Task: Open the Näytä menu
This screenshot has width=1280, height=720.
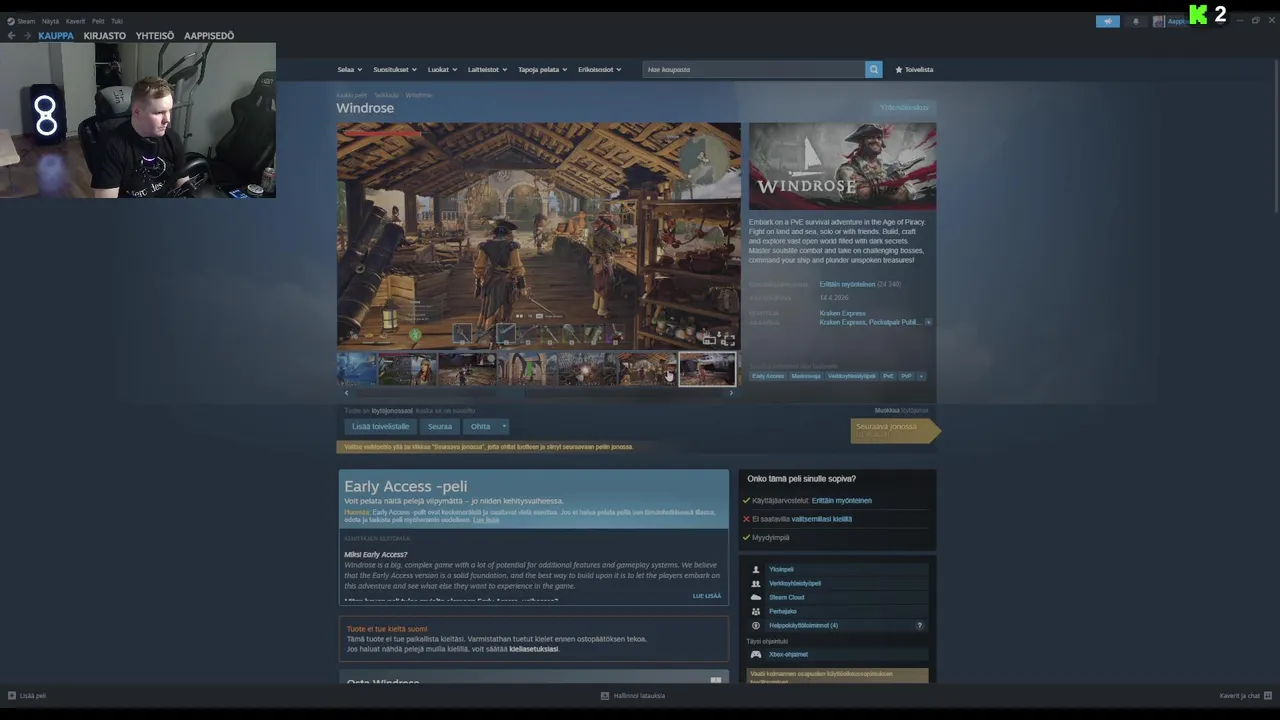Action: [x=50, y=21]
